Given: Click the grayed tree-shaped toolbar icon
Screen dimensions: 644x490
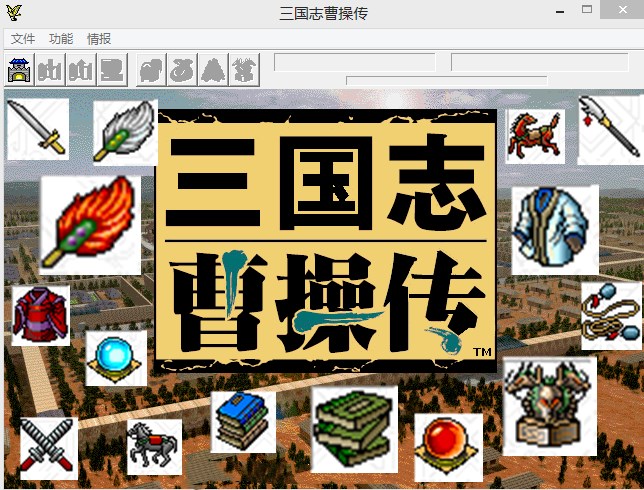Looking at the screenshot, I should [213, 70].
